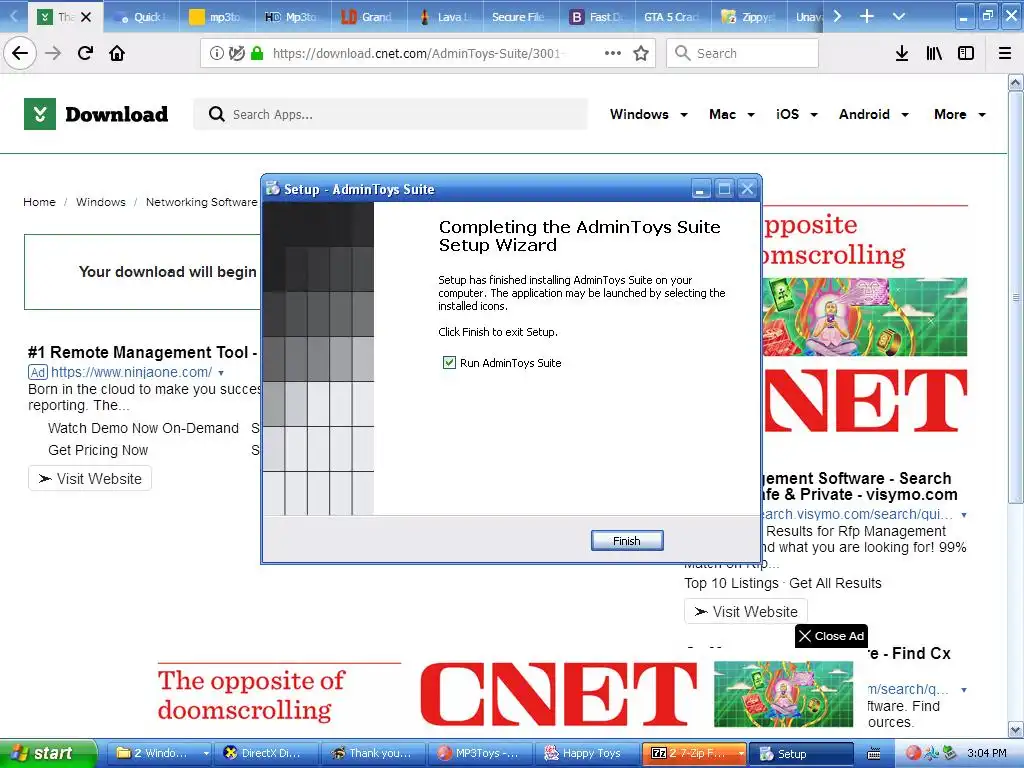Expand the Android menu dropdown
This screenshot has height=768, width=1024.
904,115
